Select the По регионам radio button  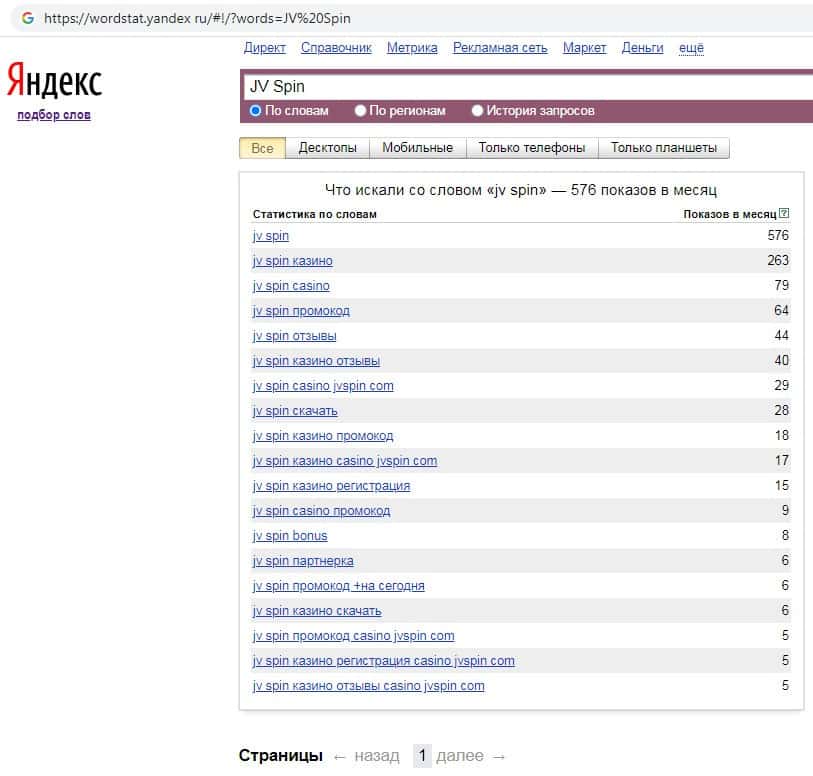pyautogui.click(x=360, y=111)
